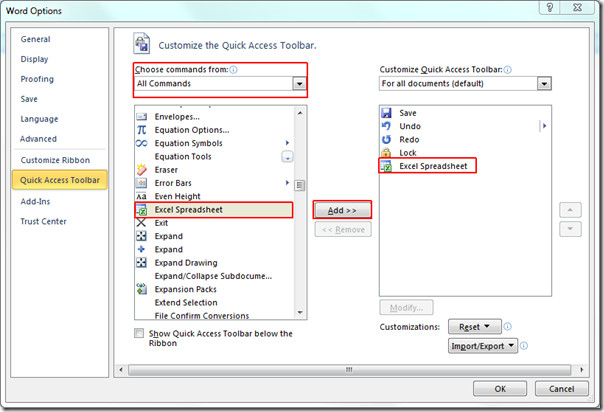This screenshot has width=604, height=412.
Task: Open the Choose commands from dropdown
Action: pyautogui.click(x=299, y=84)
